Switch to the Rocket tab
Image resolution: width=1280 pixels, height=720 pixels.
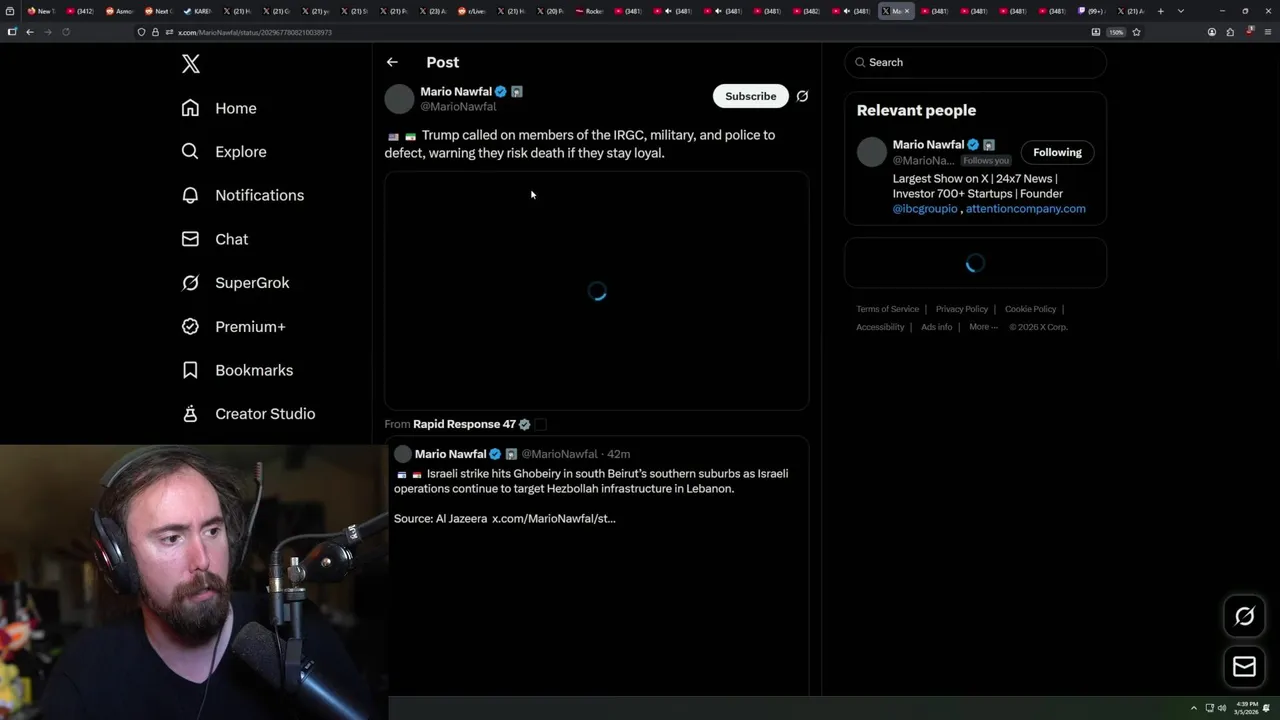pos(589,11)
